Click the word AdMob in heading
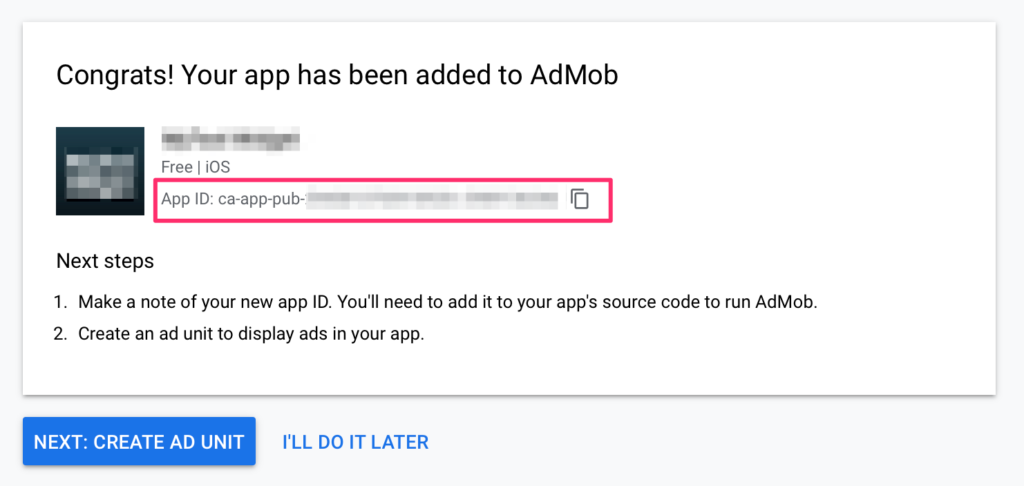The image size is (1024, 486). click(574, 76)
